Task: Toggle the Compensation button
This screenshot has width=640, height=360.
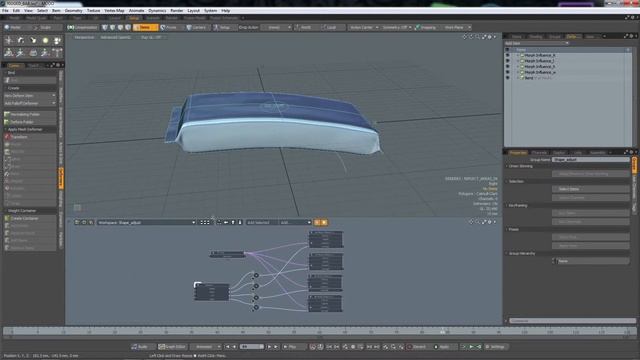Action: (x=83, y=27)
